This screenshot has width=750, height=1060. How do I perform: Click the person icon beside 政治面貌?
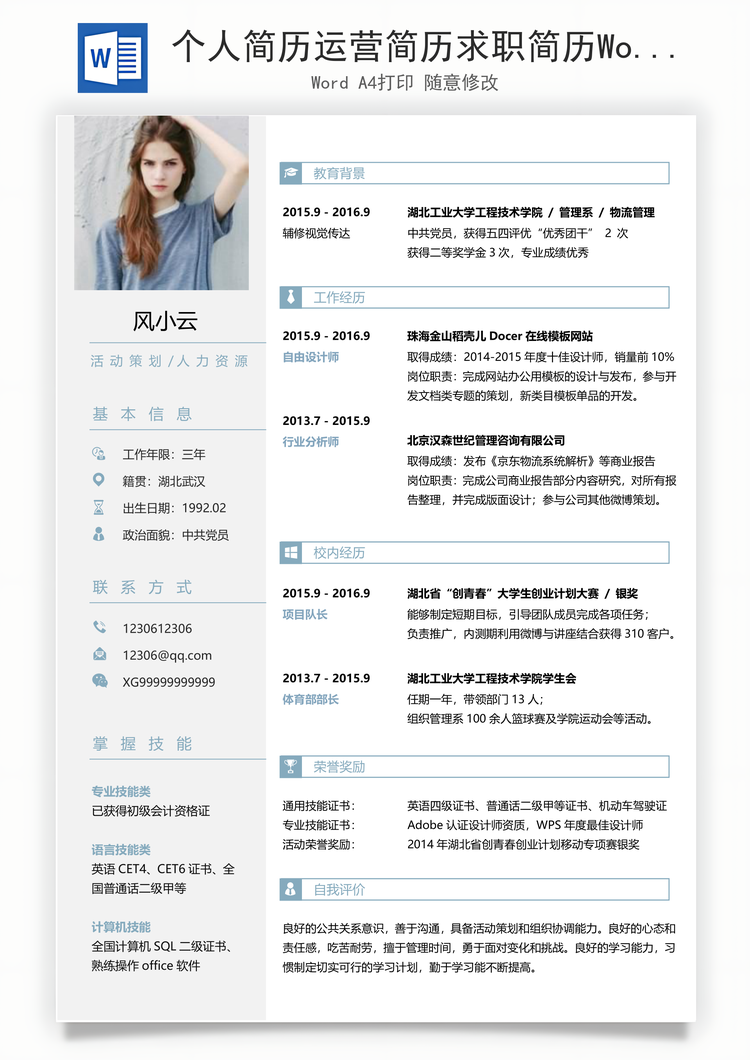pos(99,534)
